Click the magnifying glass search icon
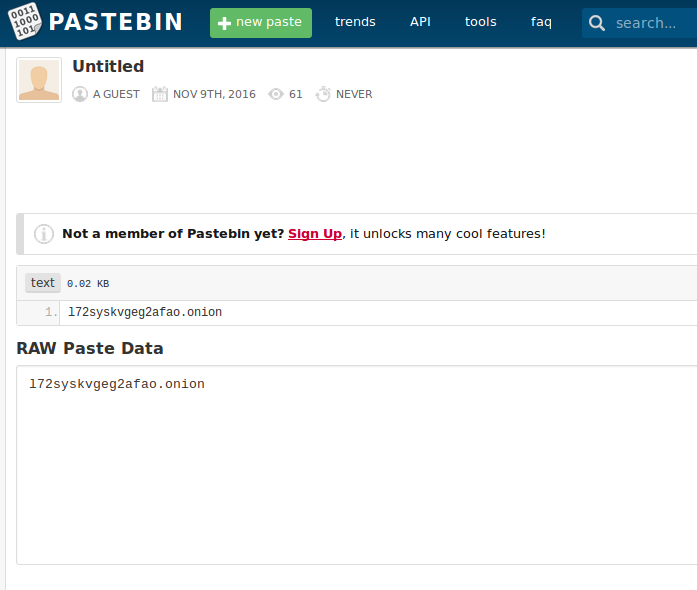 pos(597,23)
